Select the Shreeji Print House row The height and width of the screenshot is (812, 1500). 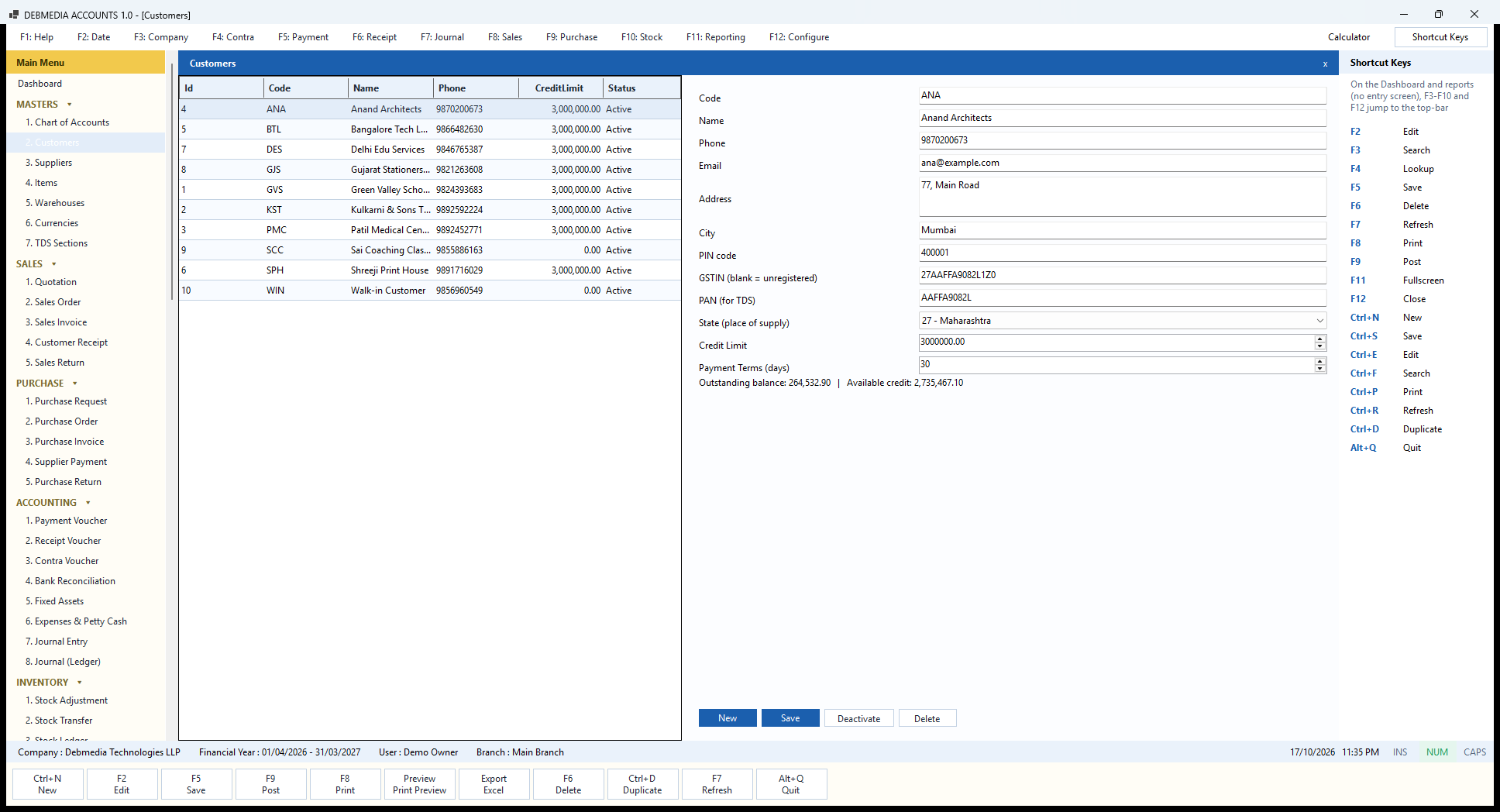[430, 270]
